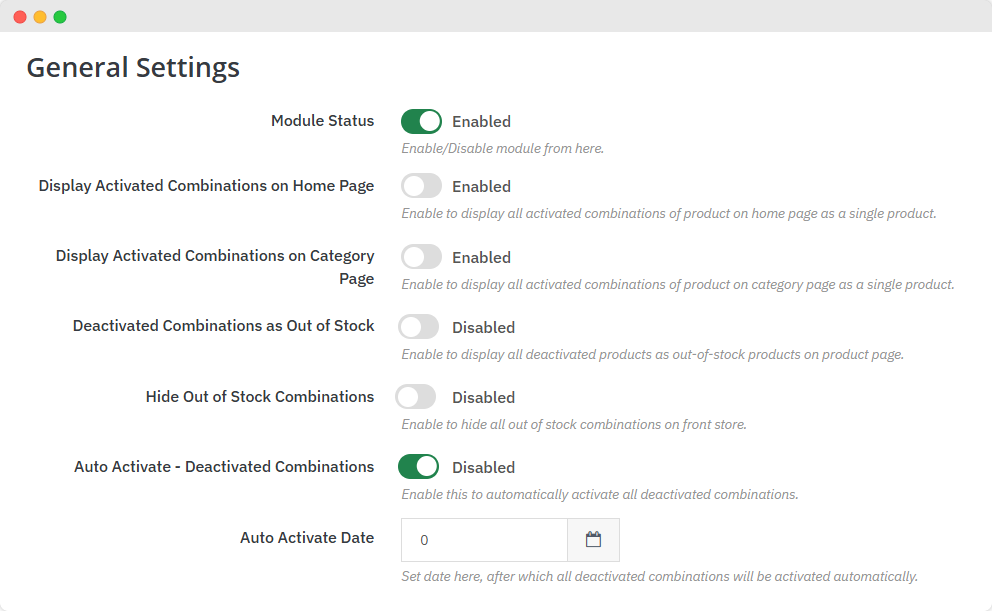Screen dimensions: 992x611
Task: Turn on Hide Out of Stock Combinations
Action: click(416, 397)
